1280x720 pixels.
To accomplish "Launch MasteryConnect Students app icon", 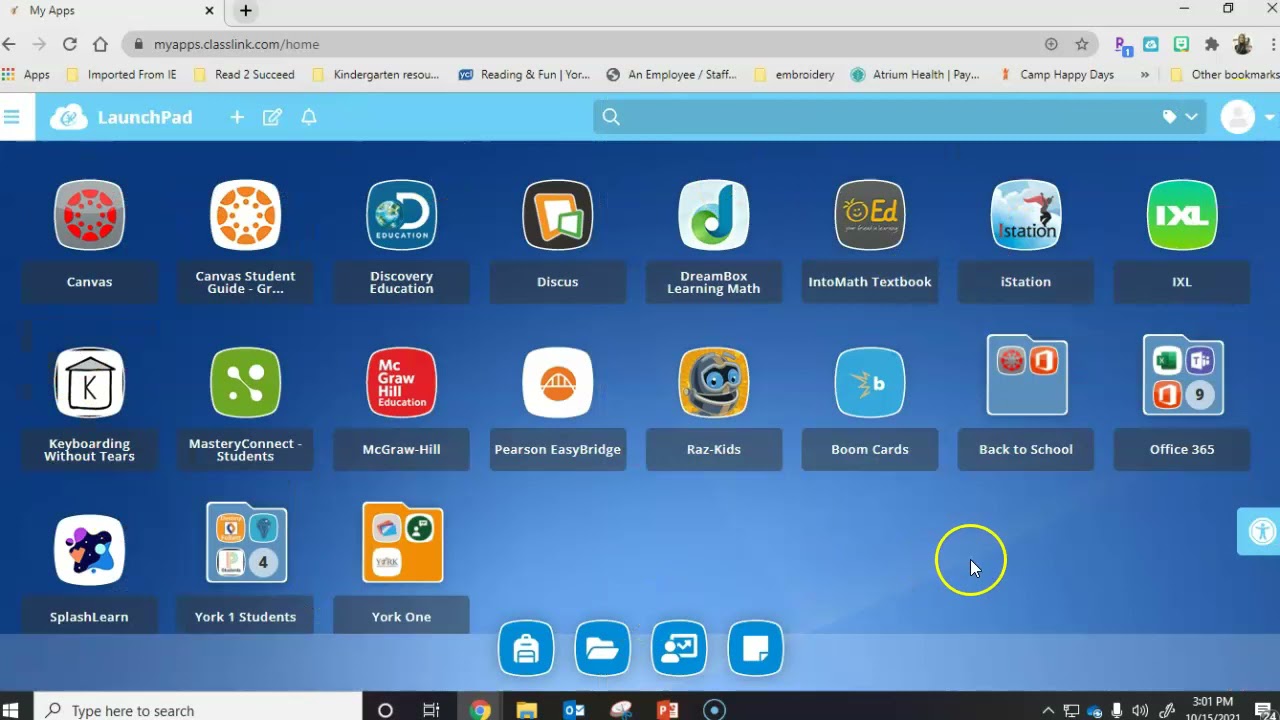I will click(x=245, y=383).
